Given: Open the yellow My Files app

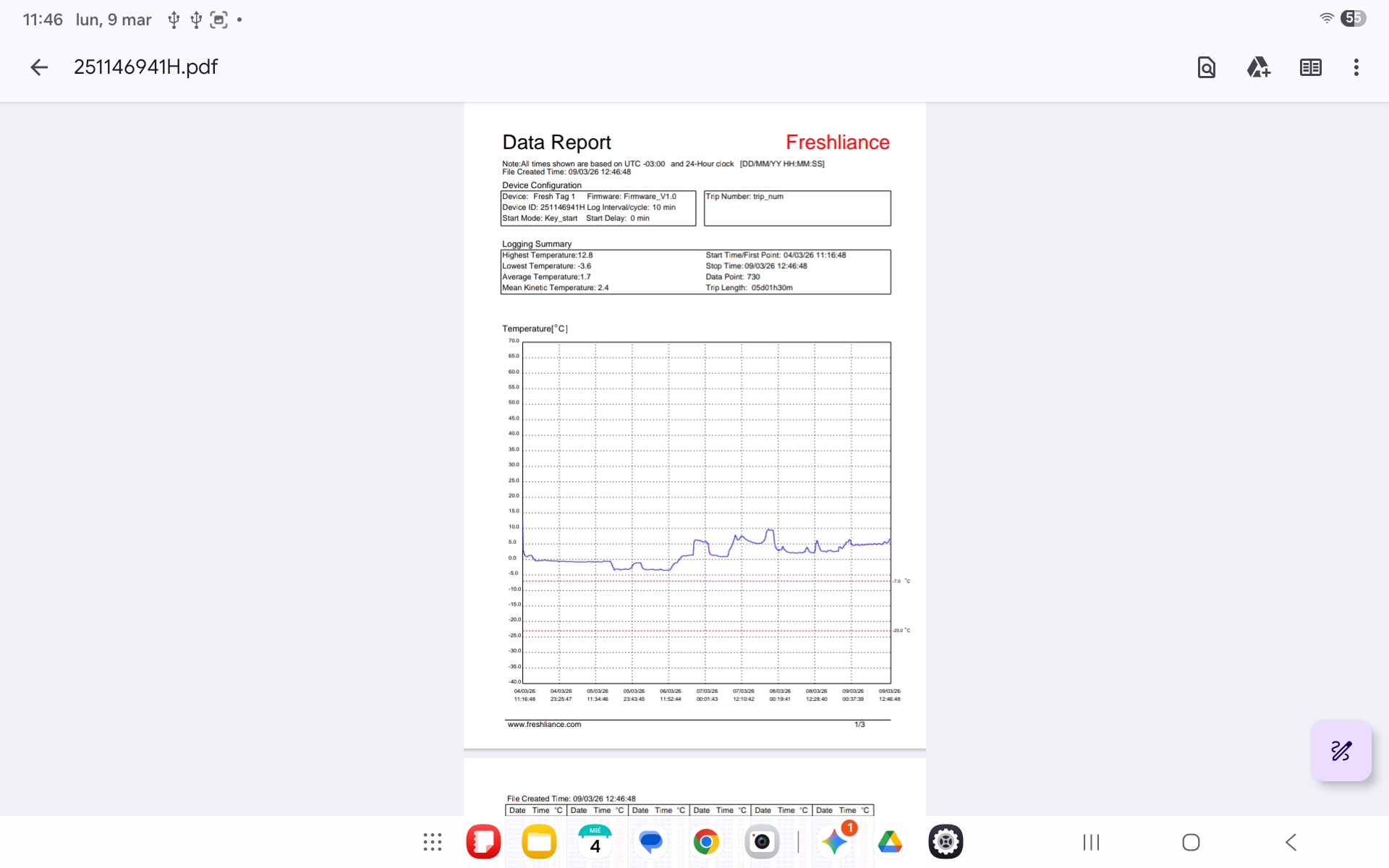Looking at the screenshot, I should pos(539,842).
